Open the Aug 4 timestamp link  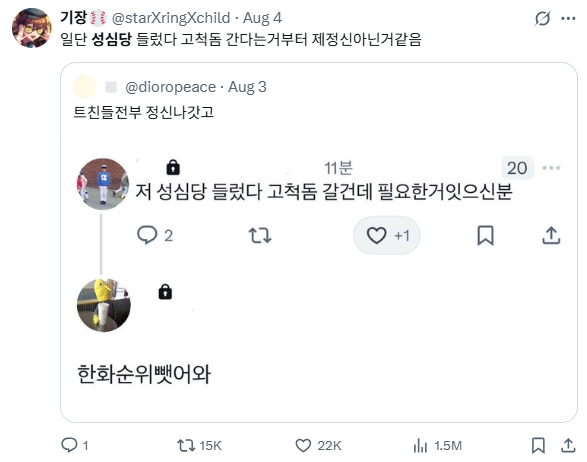262,18
